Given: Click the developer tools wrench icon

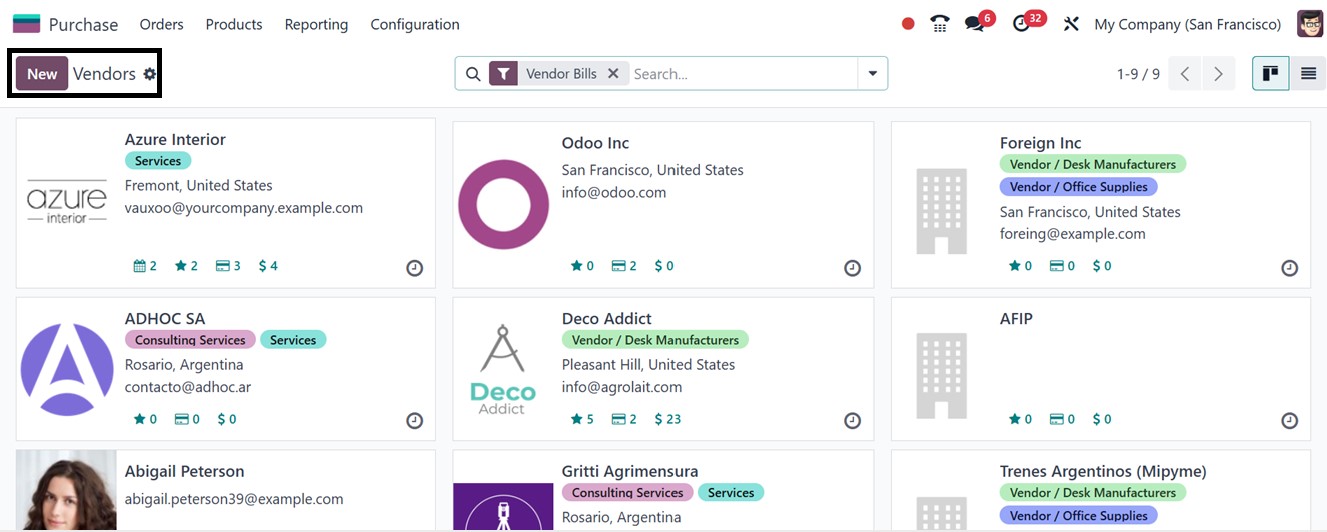Looking at the screenshot, I should pyautogui.click(x=1071, y=24).
